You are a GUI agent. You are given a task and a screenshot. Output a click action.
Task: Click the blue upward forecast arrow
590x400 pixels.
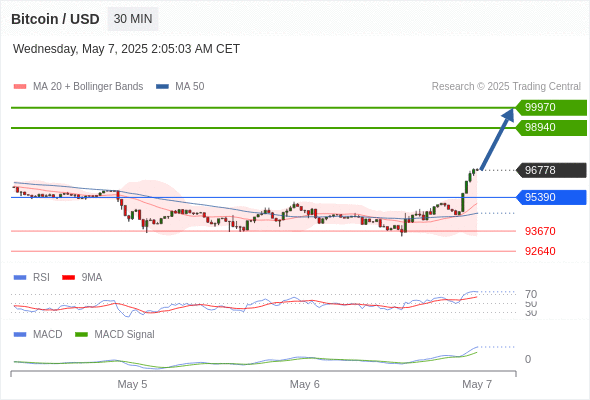pyautogui.click(x=497, y=139)
